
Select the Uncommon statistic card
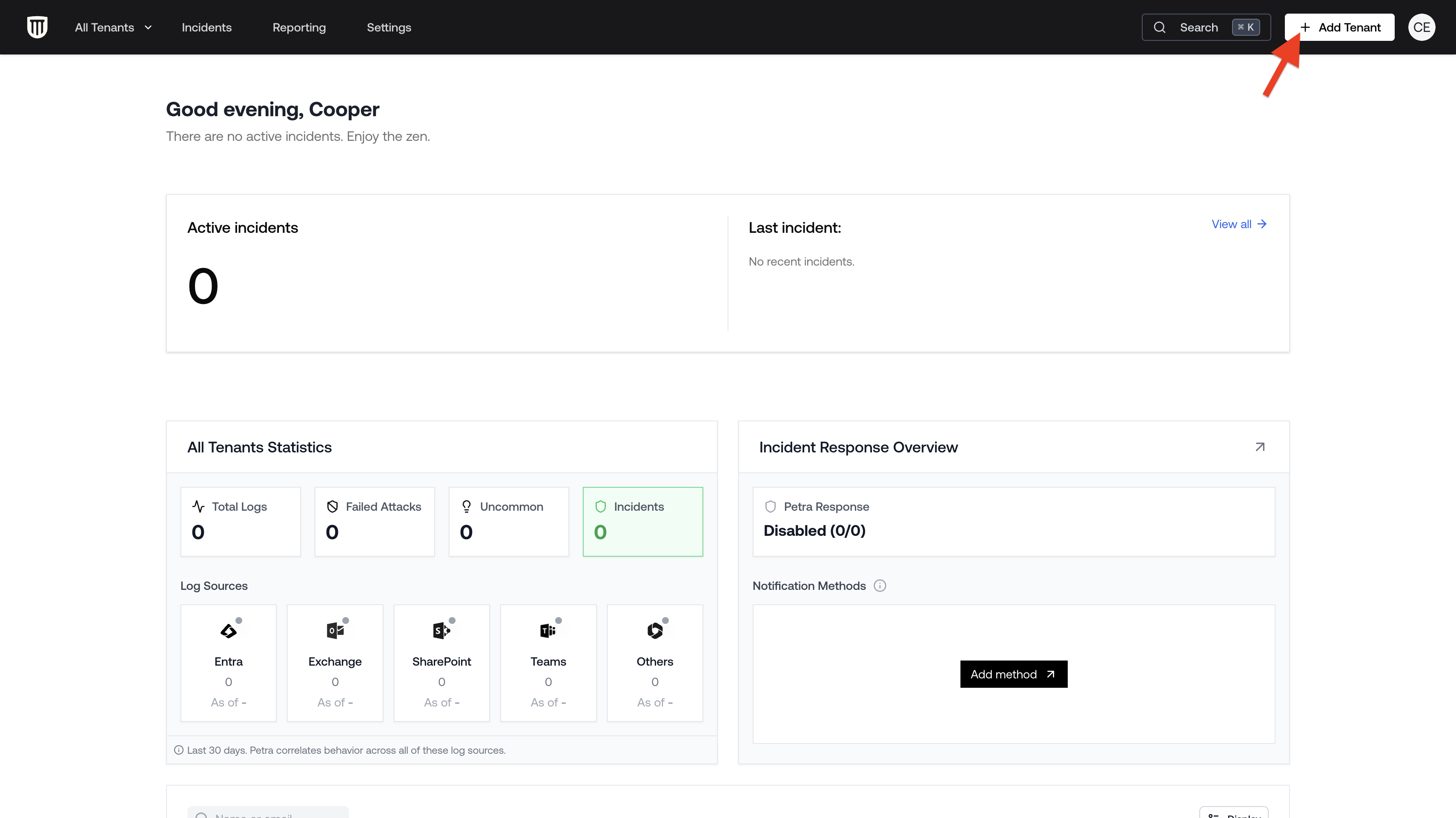508,521
